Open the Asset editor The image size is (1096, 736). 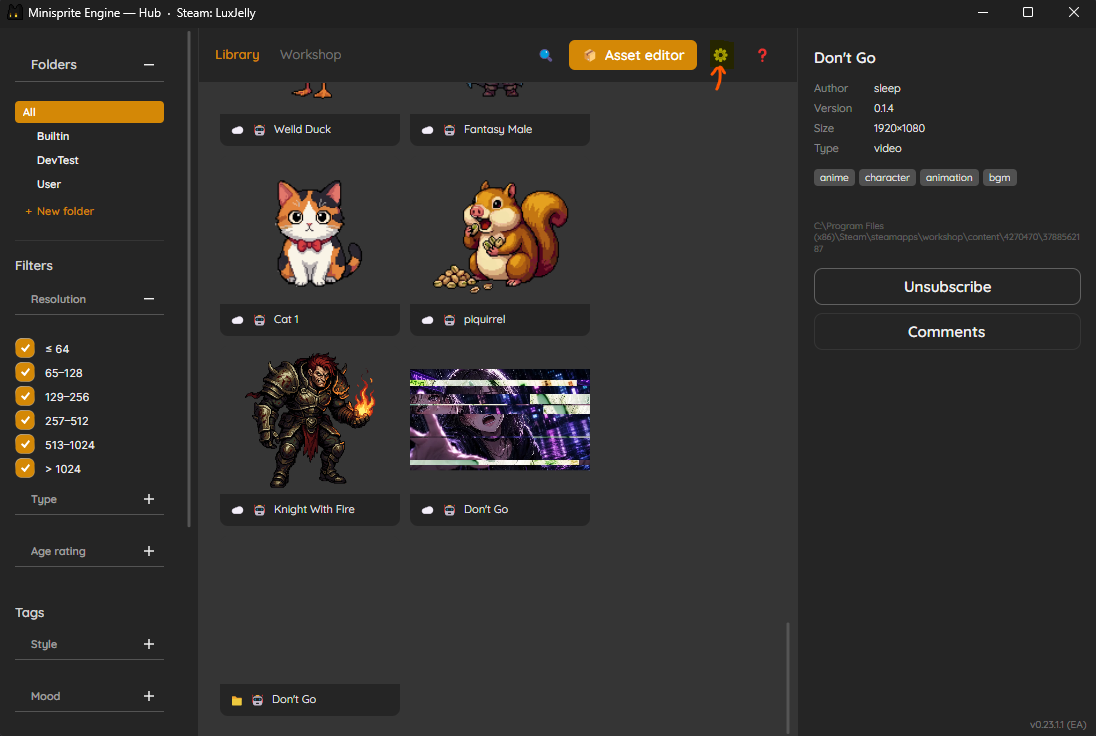(633, 55)
